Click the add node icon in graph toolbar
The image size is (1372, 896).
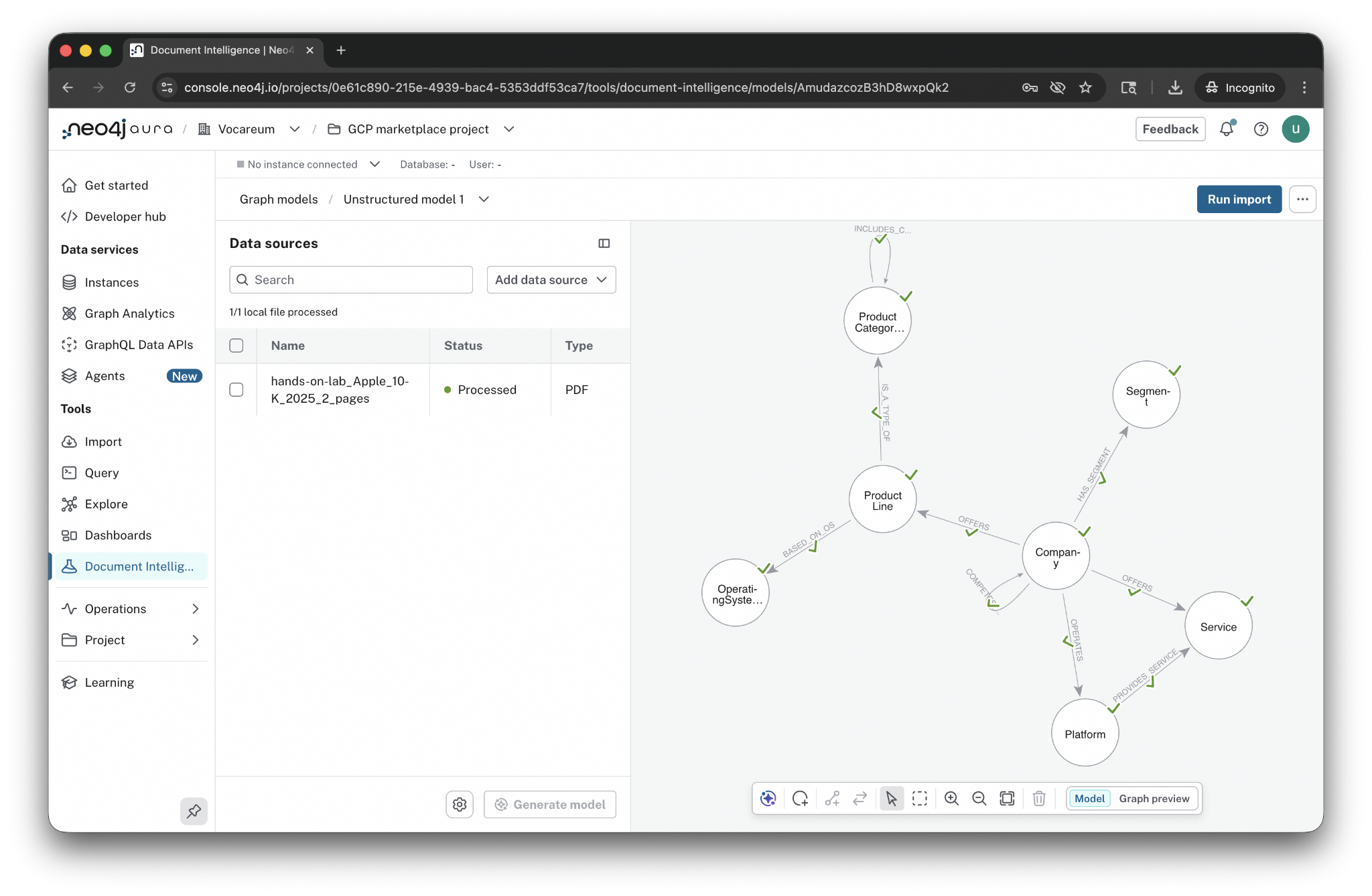pos(800,798)
